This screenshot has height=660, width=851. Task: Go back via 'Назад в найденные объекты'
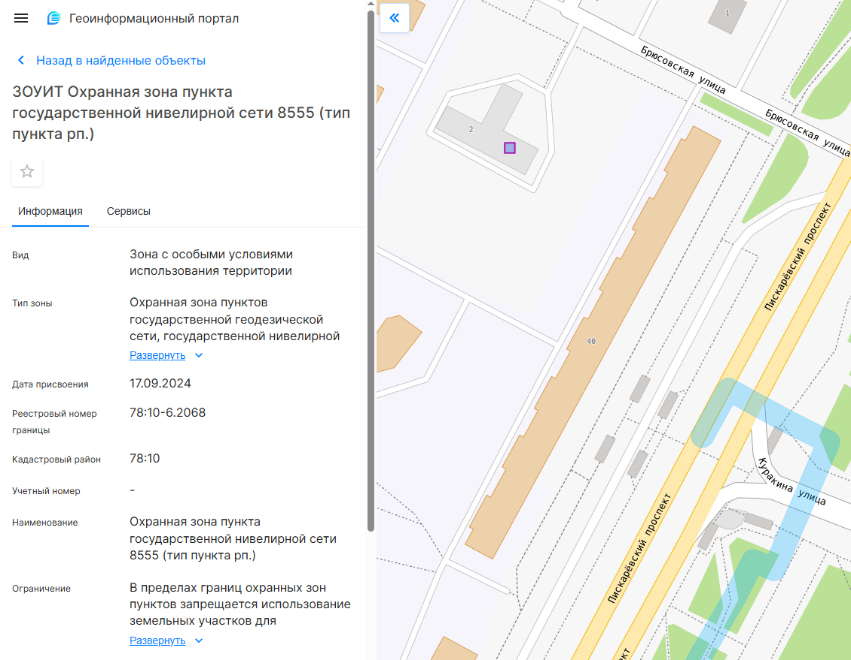120,60
